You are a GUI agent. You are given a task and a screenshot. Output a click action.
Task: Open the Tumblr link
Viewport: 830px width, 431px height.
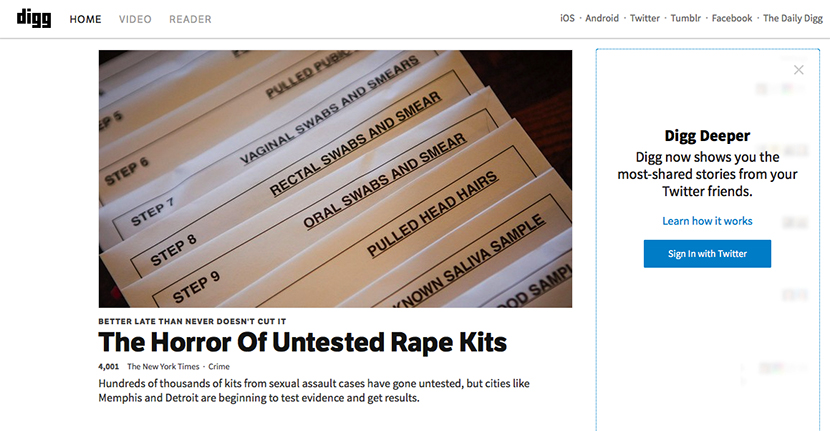(685, 18)
